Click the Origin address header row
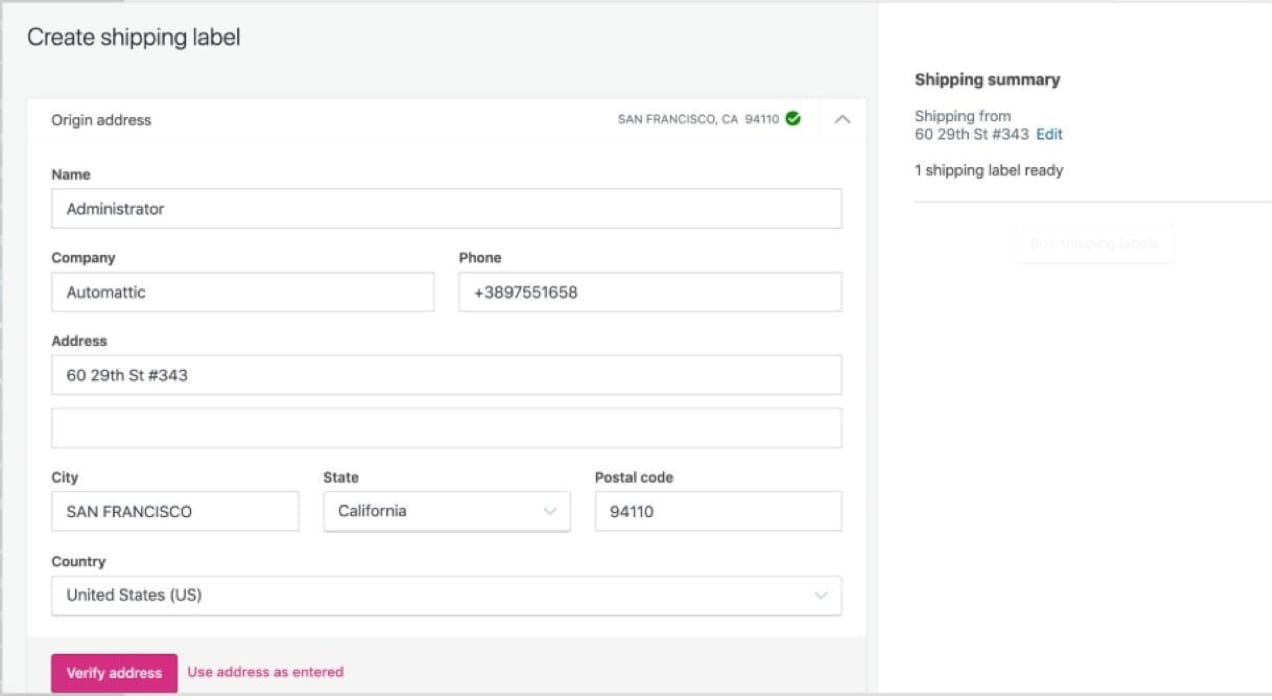This screenshot has height=700, width=1272. pyautogui.click(x=101, y=119)
